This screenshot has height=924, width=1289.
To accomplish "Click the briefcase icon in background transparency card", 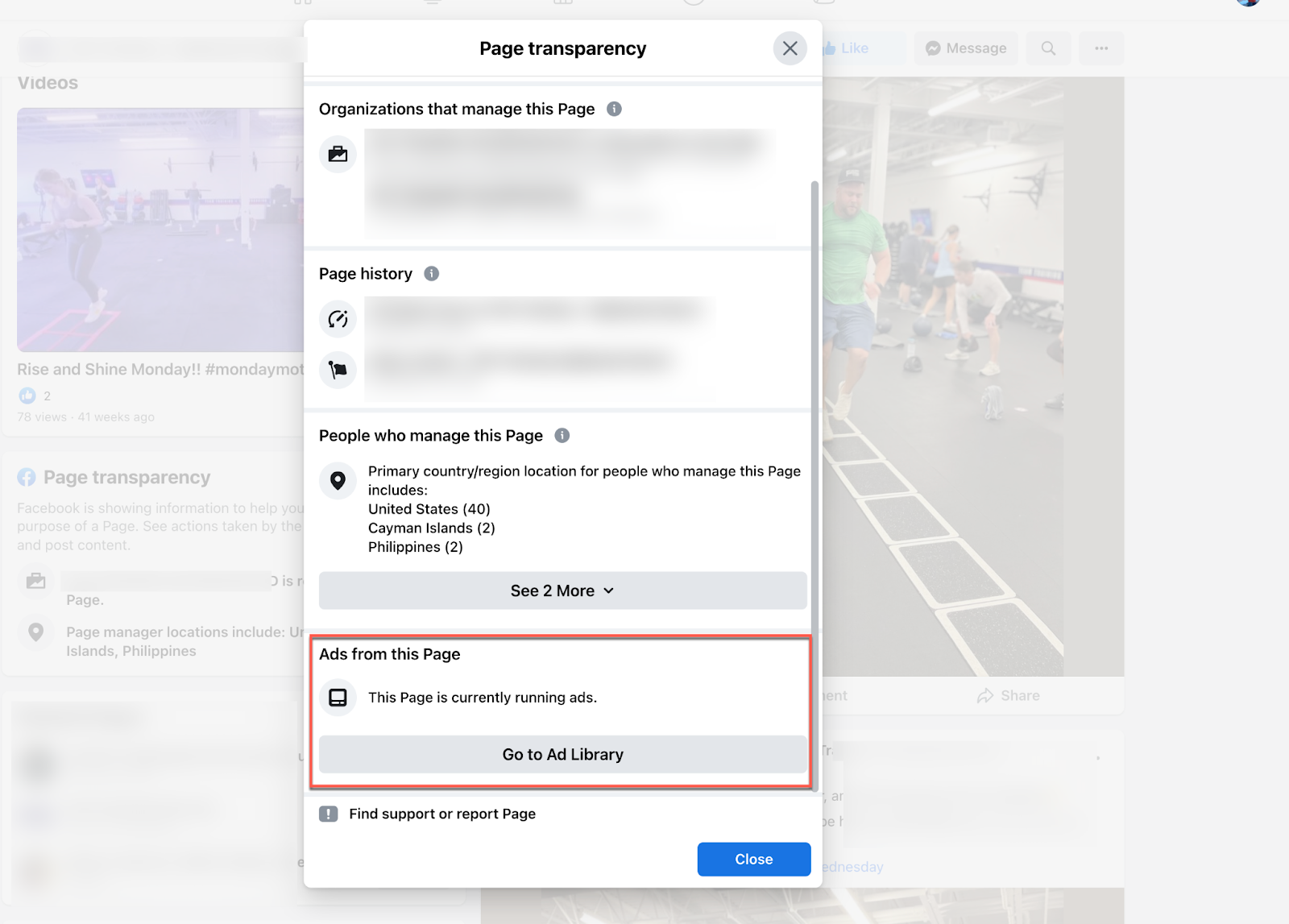I will point(36,581).
